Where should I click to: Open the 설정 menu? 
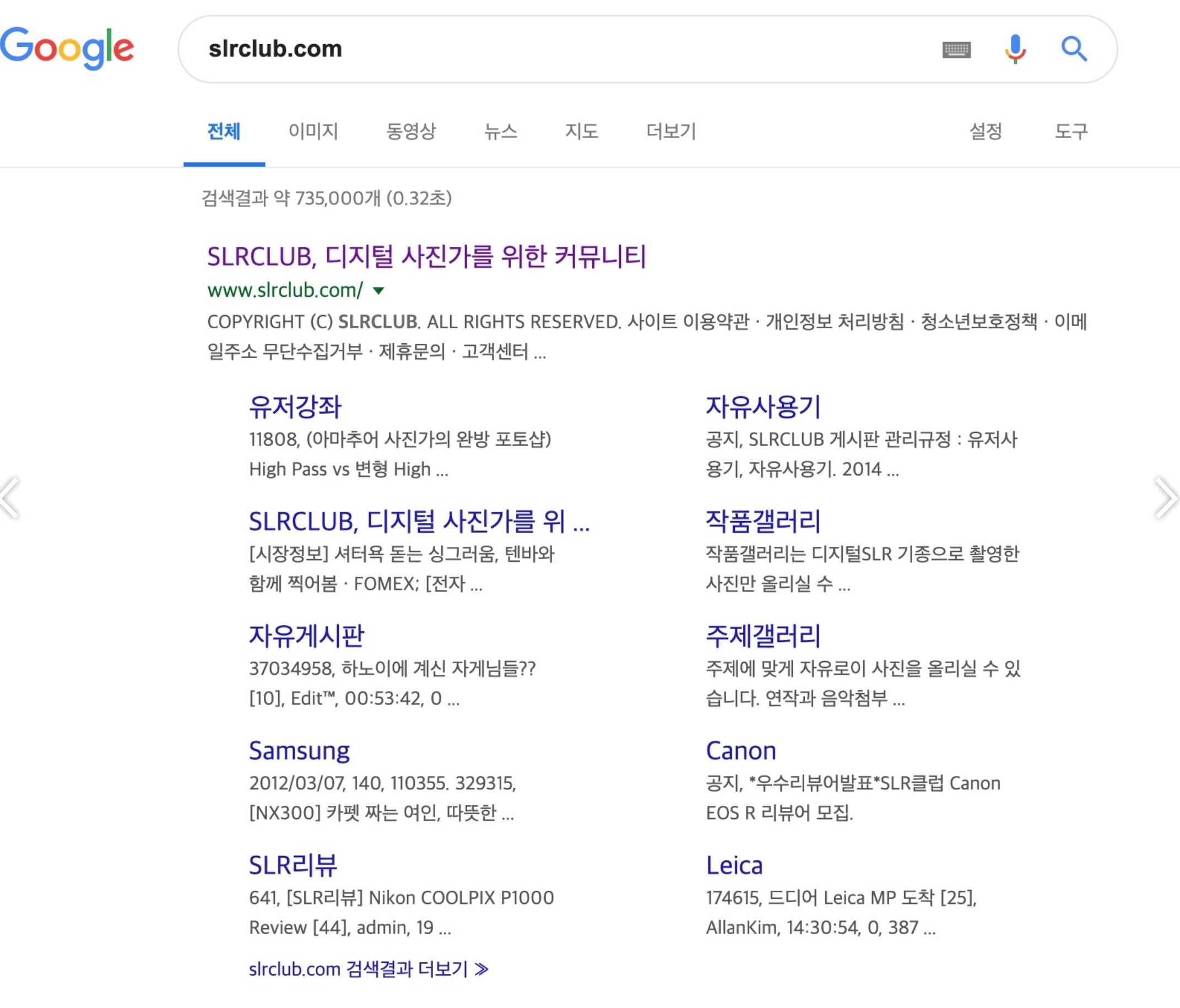(986, 132)
